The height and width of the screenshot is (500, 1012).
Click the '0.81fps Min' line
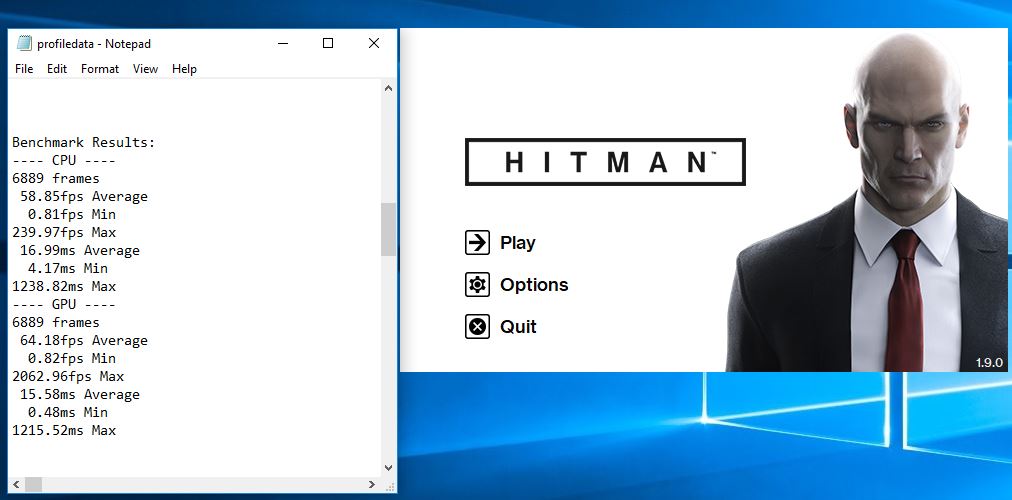click(x=72, y=214)
